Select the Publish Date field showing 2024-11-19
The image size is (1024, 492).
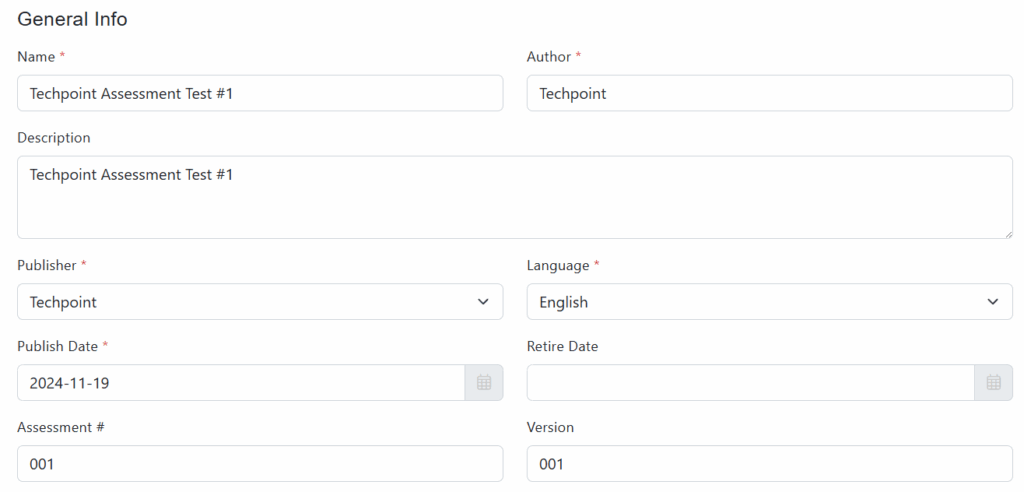coord(240,383)
